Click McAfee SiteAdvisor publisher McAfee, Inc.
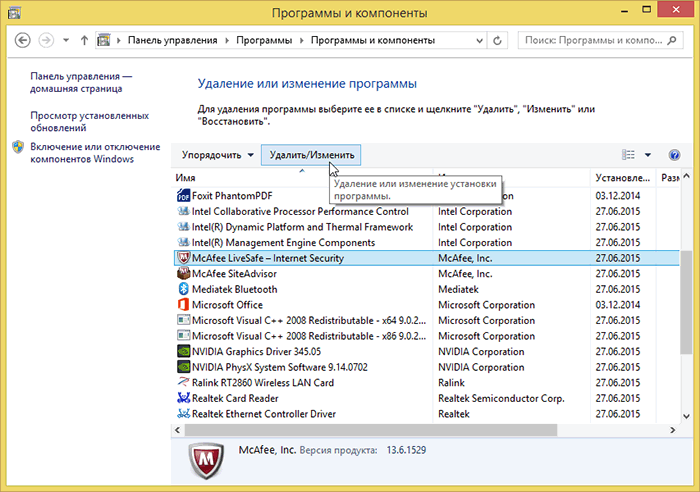 click(x=465, y=274)
